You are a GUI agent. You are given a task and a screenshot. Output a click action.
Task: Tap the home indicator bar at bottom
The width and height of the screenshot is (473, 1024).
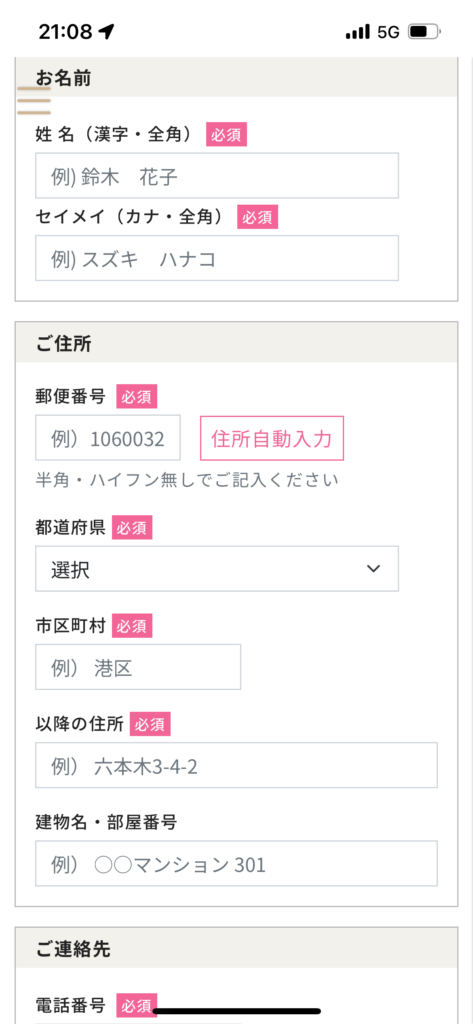click(236, 1011)
